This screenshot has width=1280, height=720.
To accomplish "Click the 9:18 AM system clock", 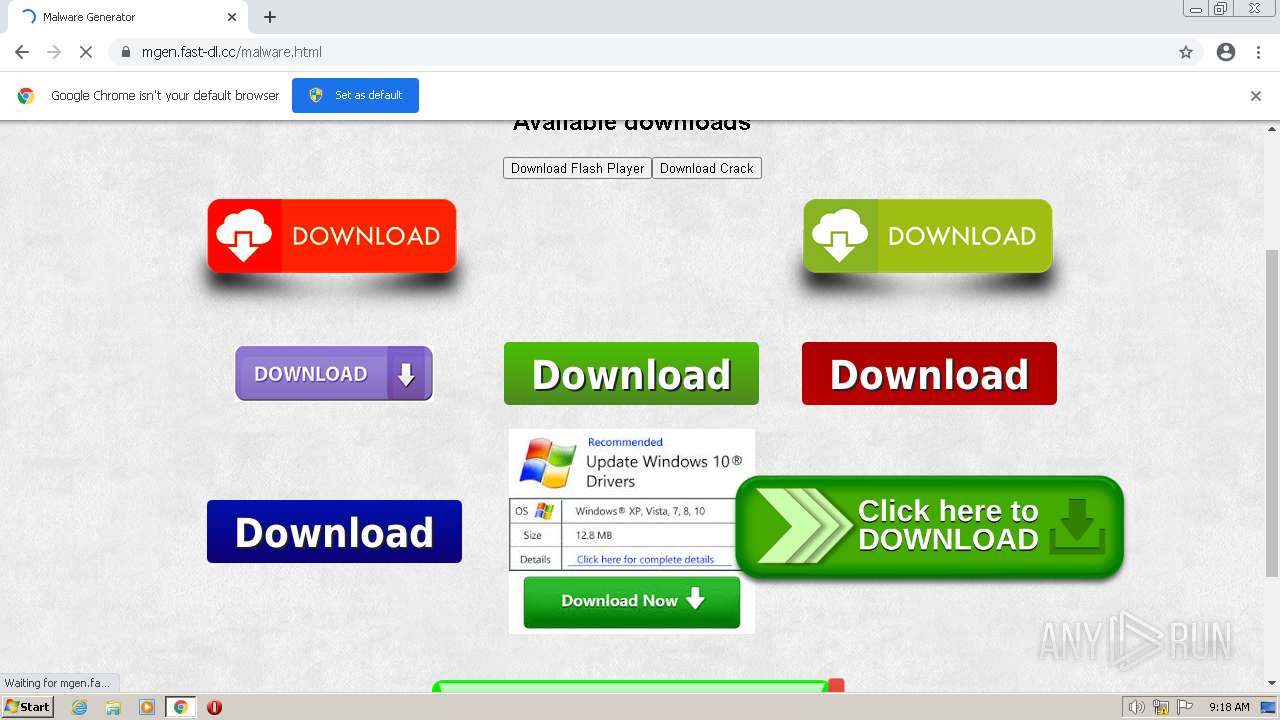I will pyautogui.click(x=1229, y=707).
